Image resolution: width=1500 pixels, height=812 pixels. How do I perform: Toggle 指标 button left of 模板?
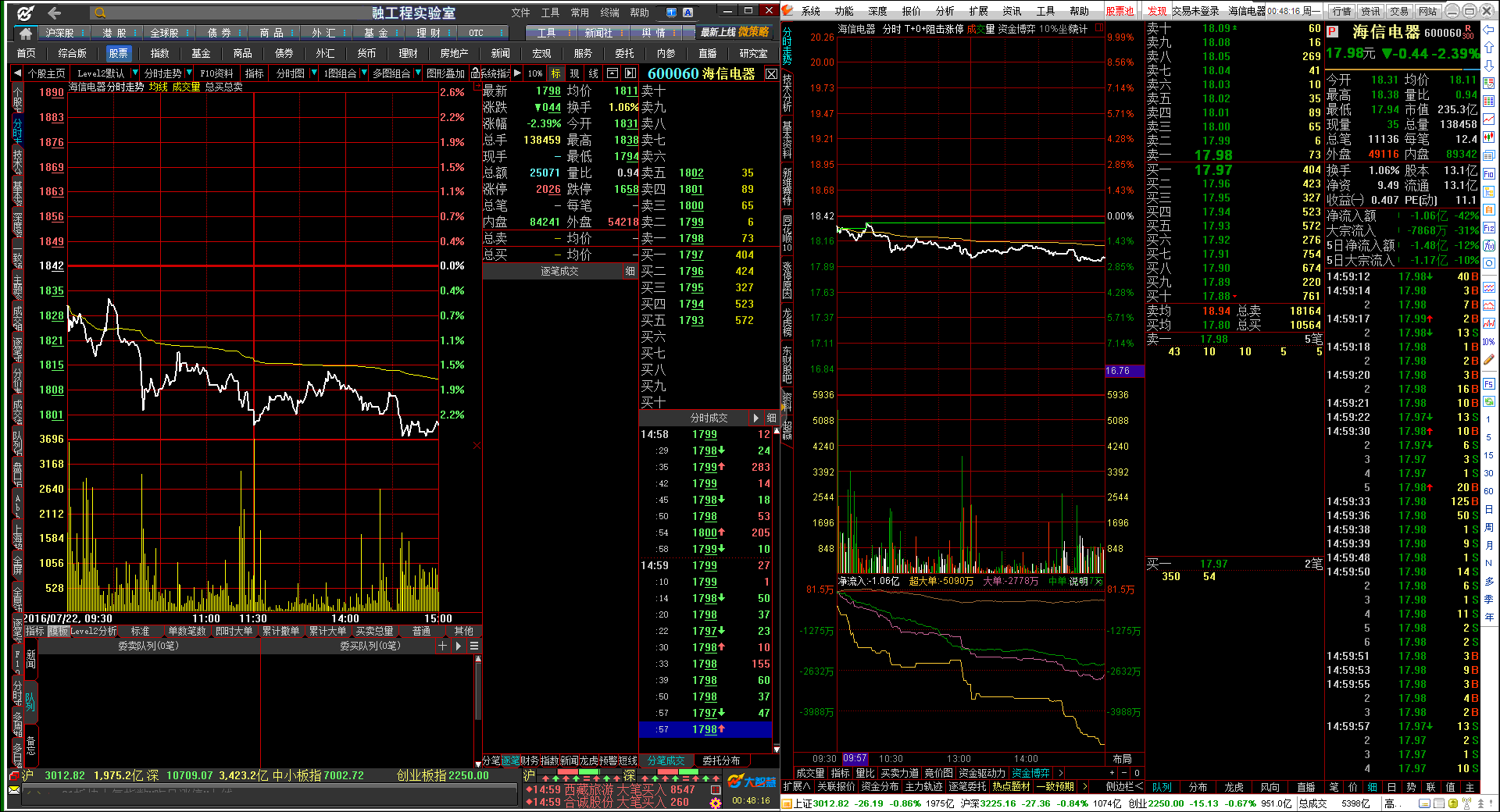tap(35, 631)
